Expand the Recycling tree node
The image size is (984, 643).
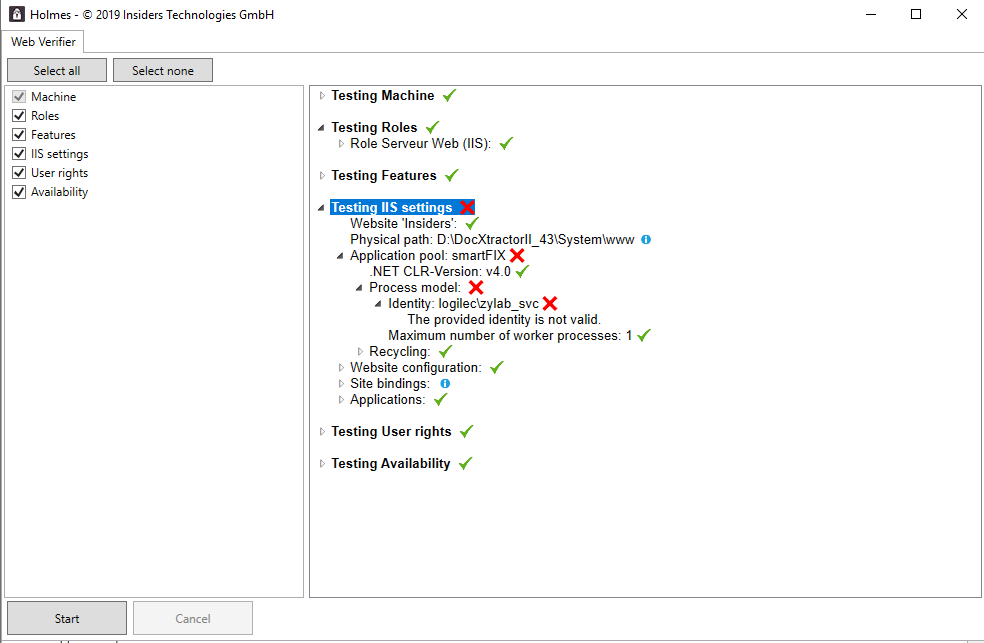[360, 352]
